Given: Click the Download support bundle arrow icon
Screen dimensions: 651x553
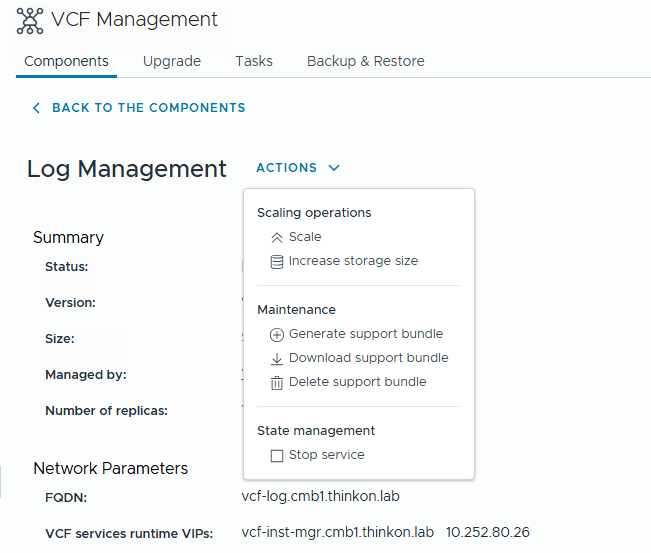Looking at the screenshot, I should pyautogui.click(x=277, y=359).
